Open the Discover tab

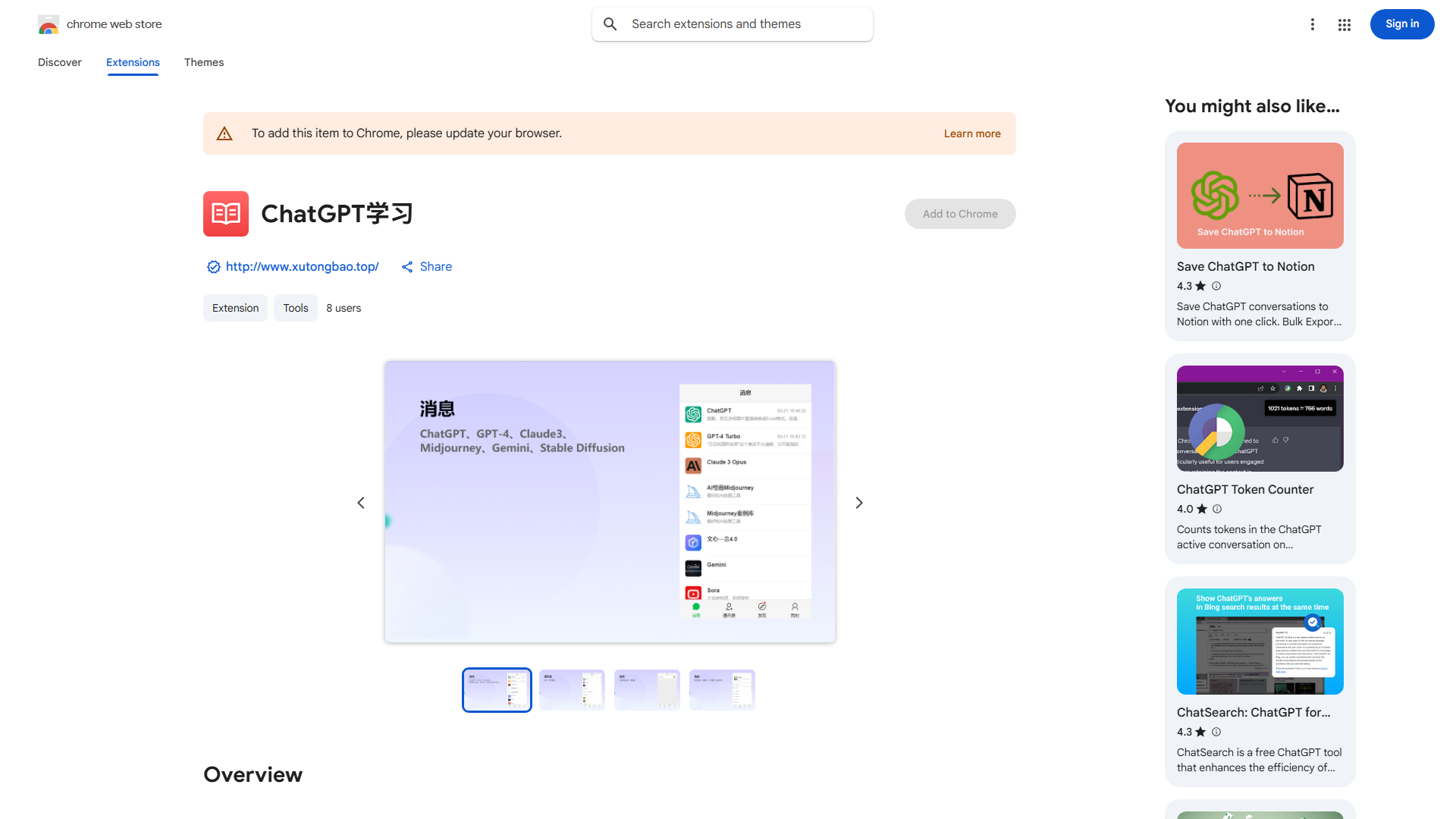[59, 62]
